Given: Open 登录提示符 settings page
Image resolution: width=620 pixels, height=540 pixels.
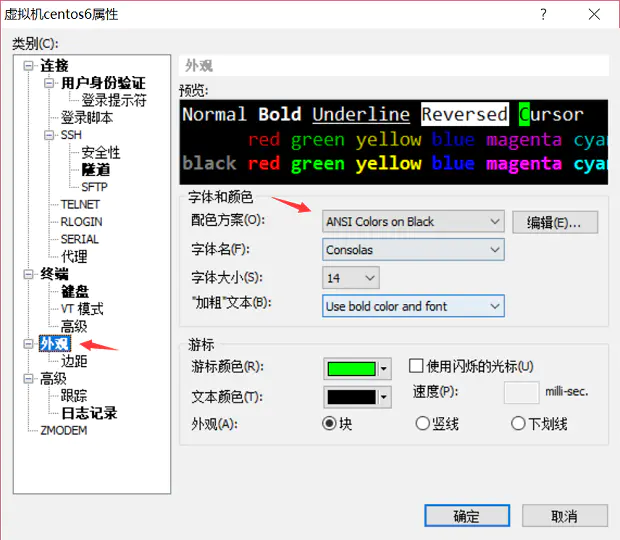Looking at the screenshot, I should coord(114,100).
